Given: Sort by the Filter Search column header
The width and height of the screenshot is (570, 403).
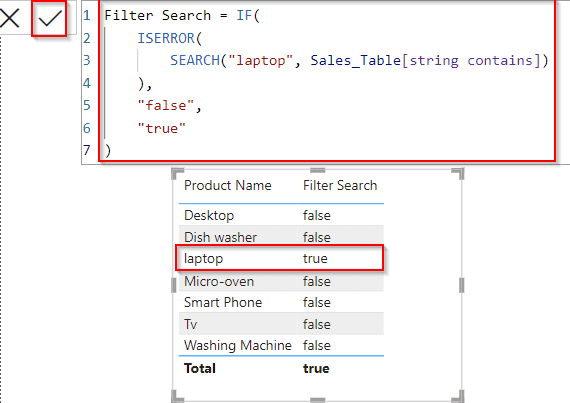Looking at the screenshot, I should [x=340, y=185].
